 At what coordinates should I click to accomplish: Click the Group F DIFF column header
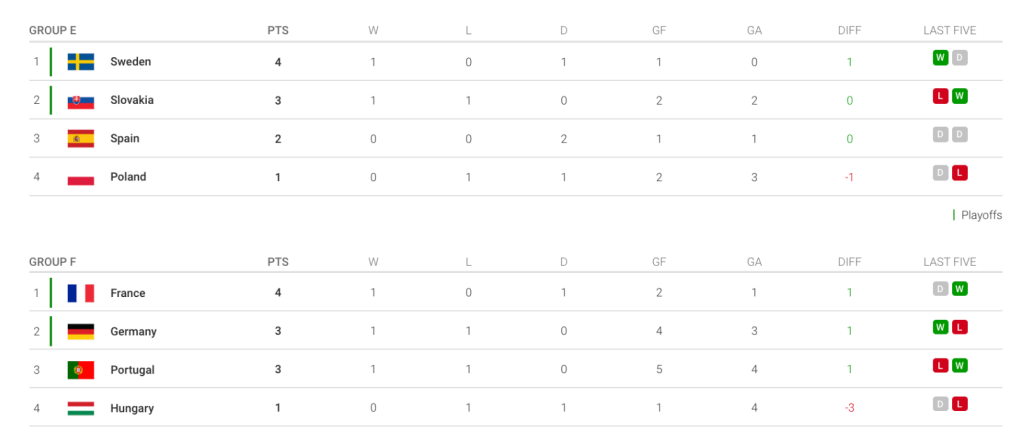[x=849, y=262]
